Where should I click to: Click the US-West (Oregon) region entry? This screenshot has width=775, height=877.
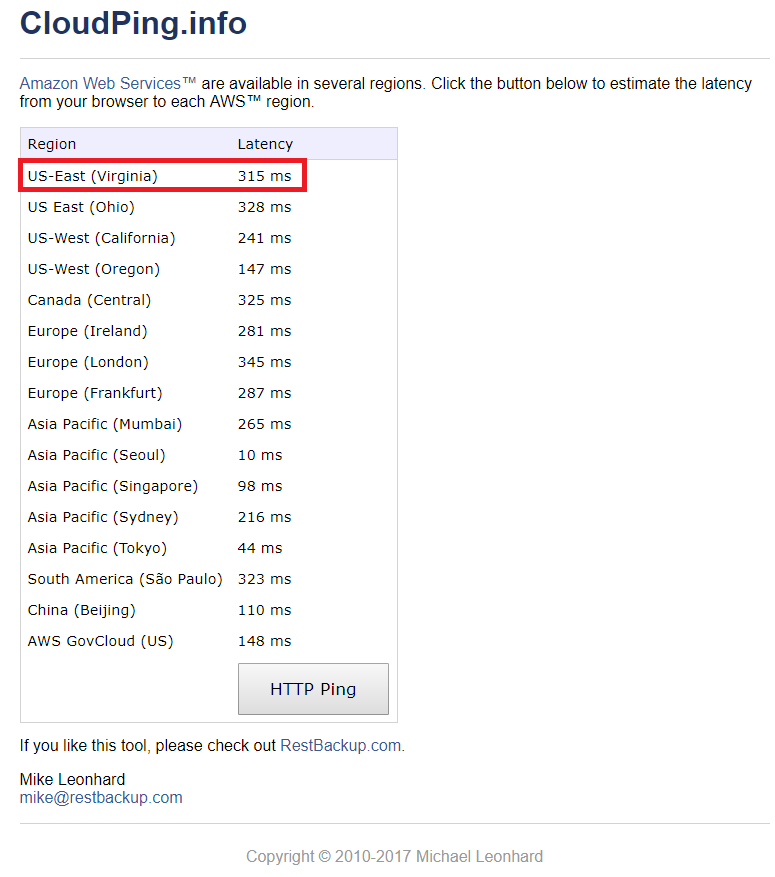coord(94,269)
